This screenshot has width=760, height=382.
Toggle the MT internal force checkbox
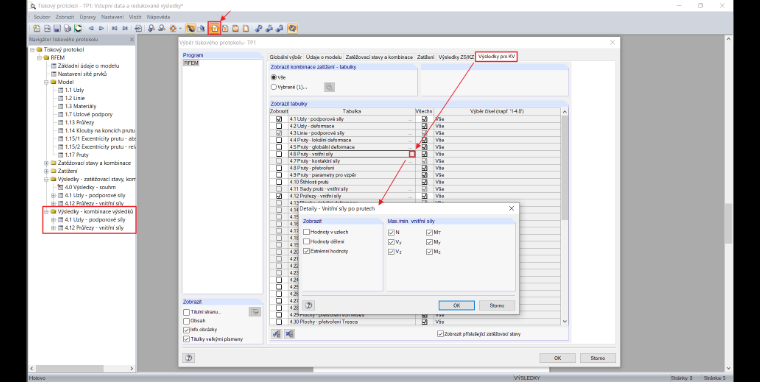[429, 232]
